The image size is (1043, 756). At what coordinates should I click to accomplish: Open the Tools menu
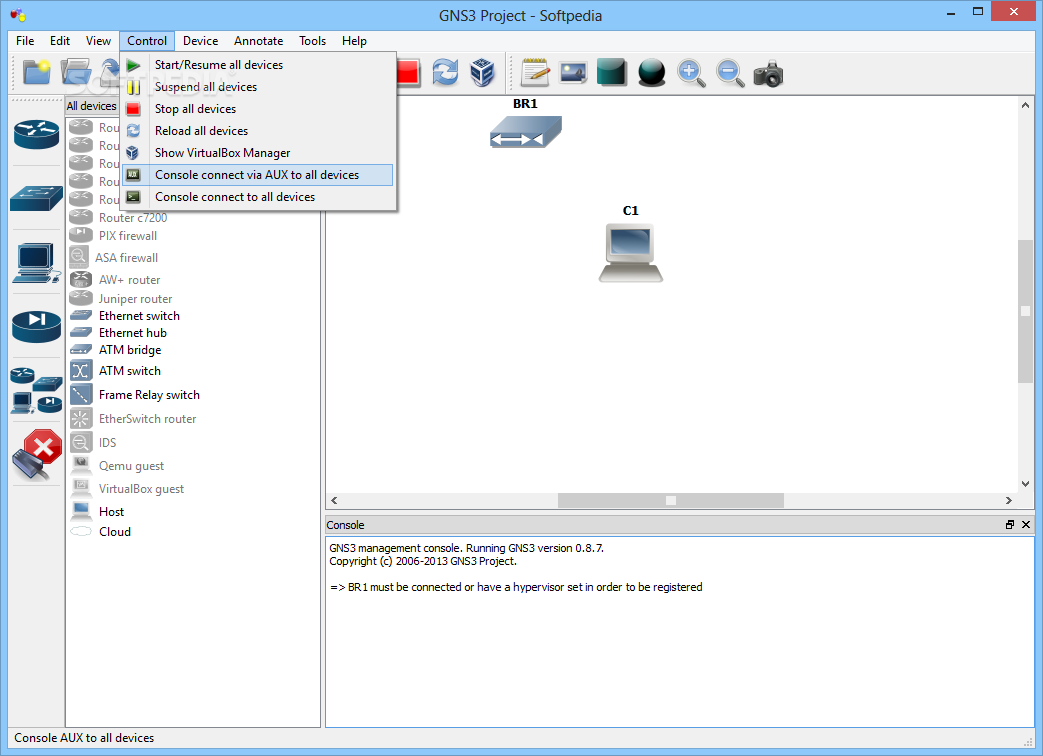tap(313, 41)
